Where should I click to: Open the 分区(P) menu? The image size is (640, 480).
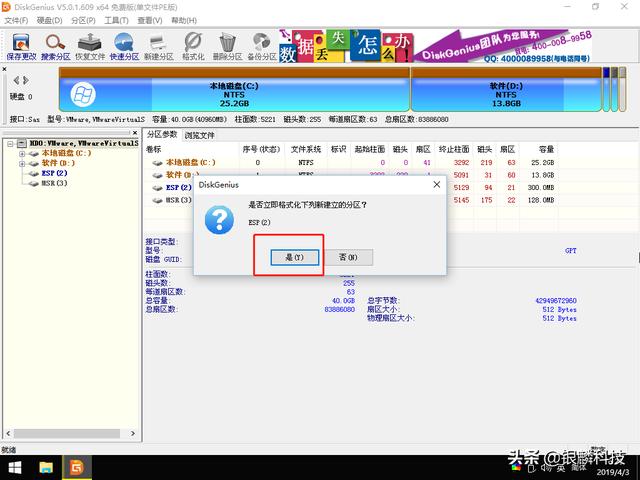click(83, 20)
